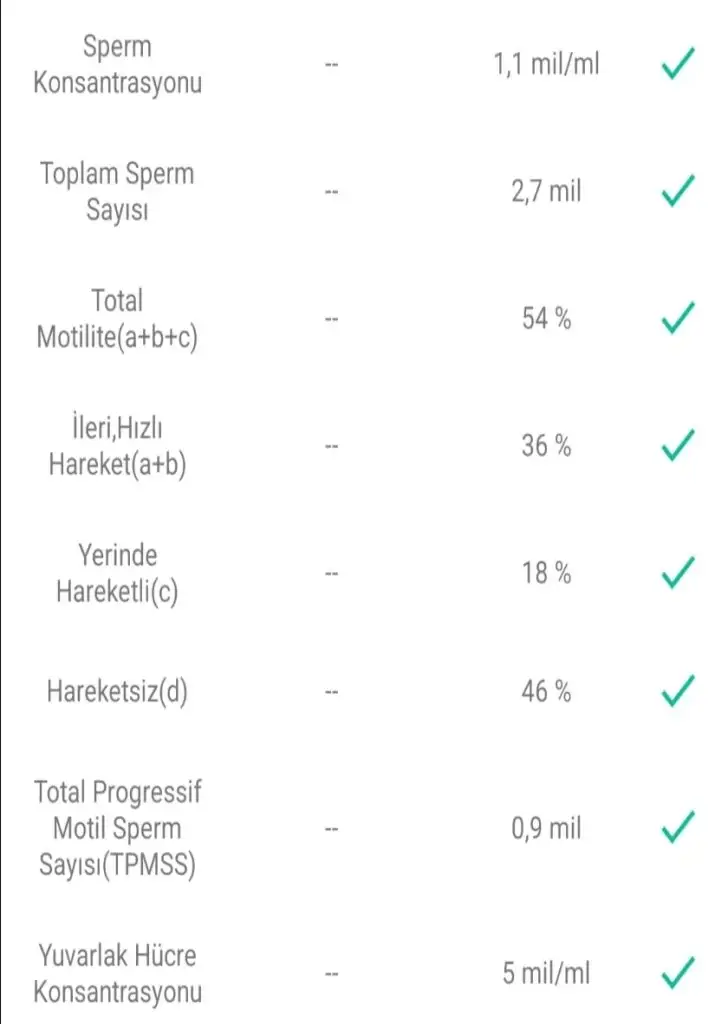728x1024 pixels.
Task: Select the 36 % result value
Action: coord(546,446)
